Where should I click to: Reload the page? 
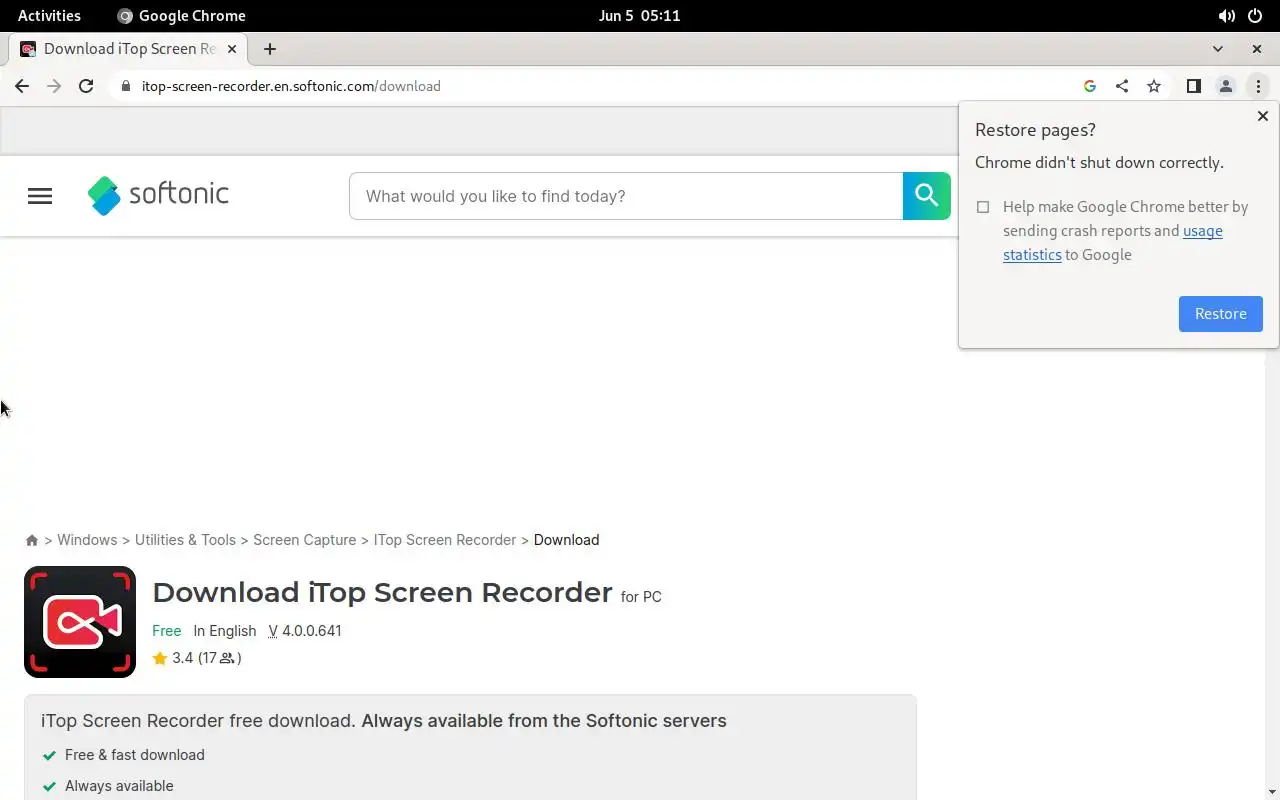pos(86,86)
